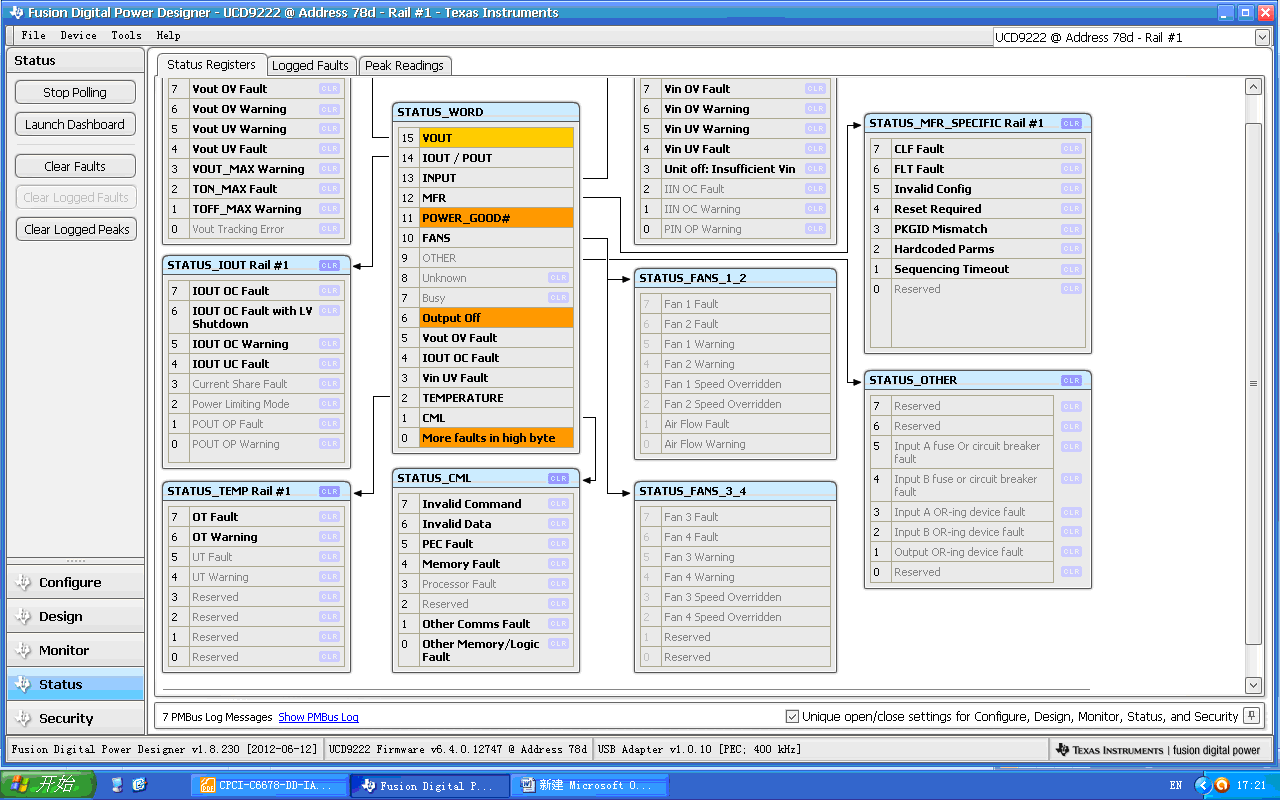The height and width of the screenshot is (800, 1280).
Task: Open the Show PMBus Log link
Action: (x=318, y=717)
